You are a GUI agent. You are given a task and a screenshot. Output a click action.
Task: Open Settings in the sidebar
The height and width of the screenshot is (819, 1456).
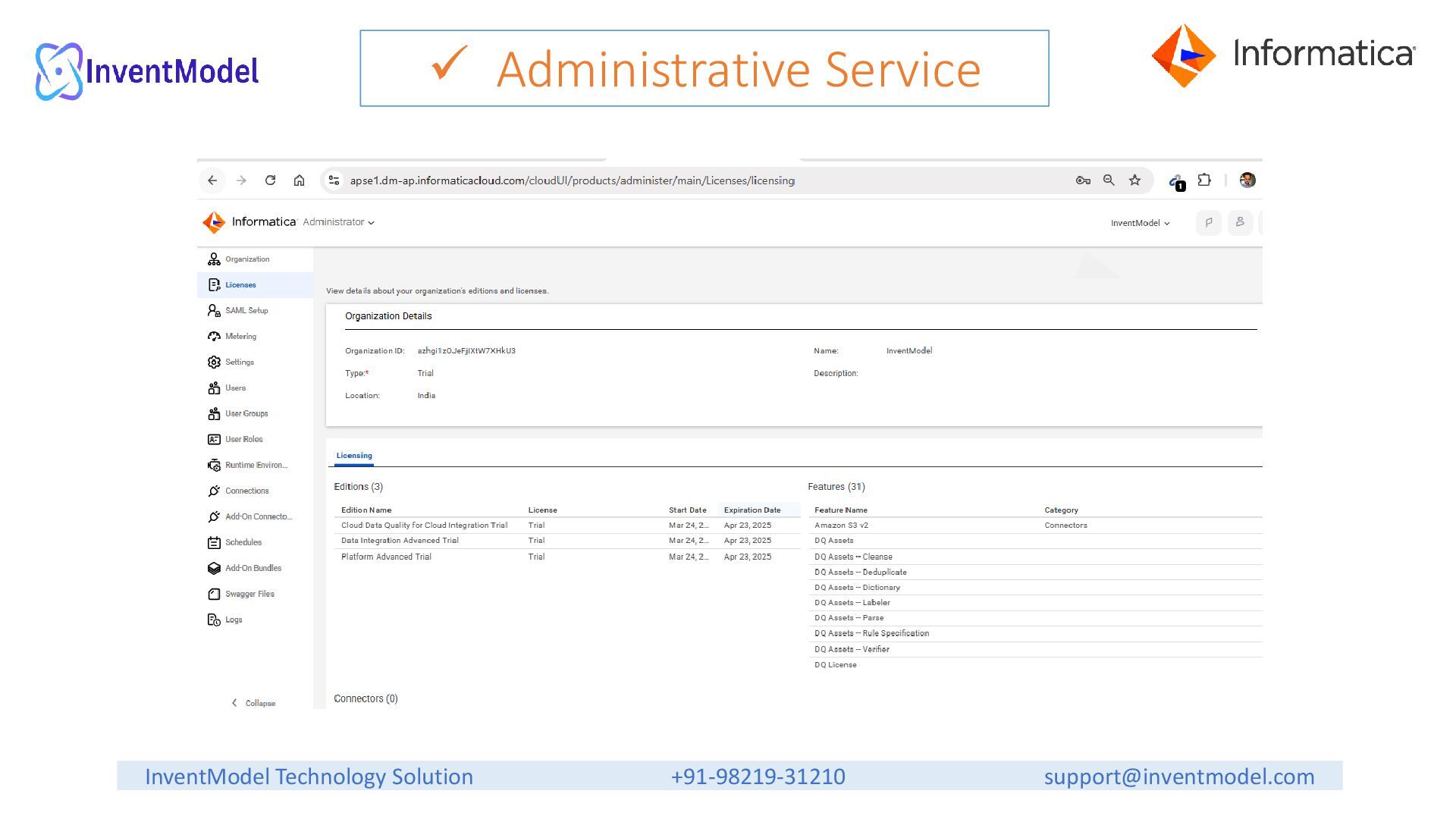click(x=255, y=362)
